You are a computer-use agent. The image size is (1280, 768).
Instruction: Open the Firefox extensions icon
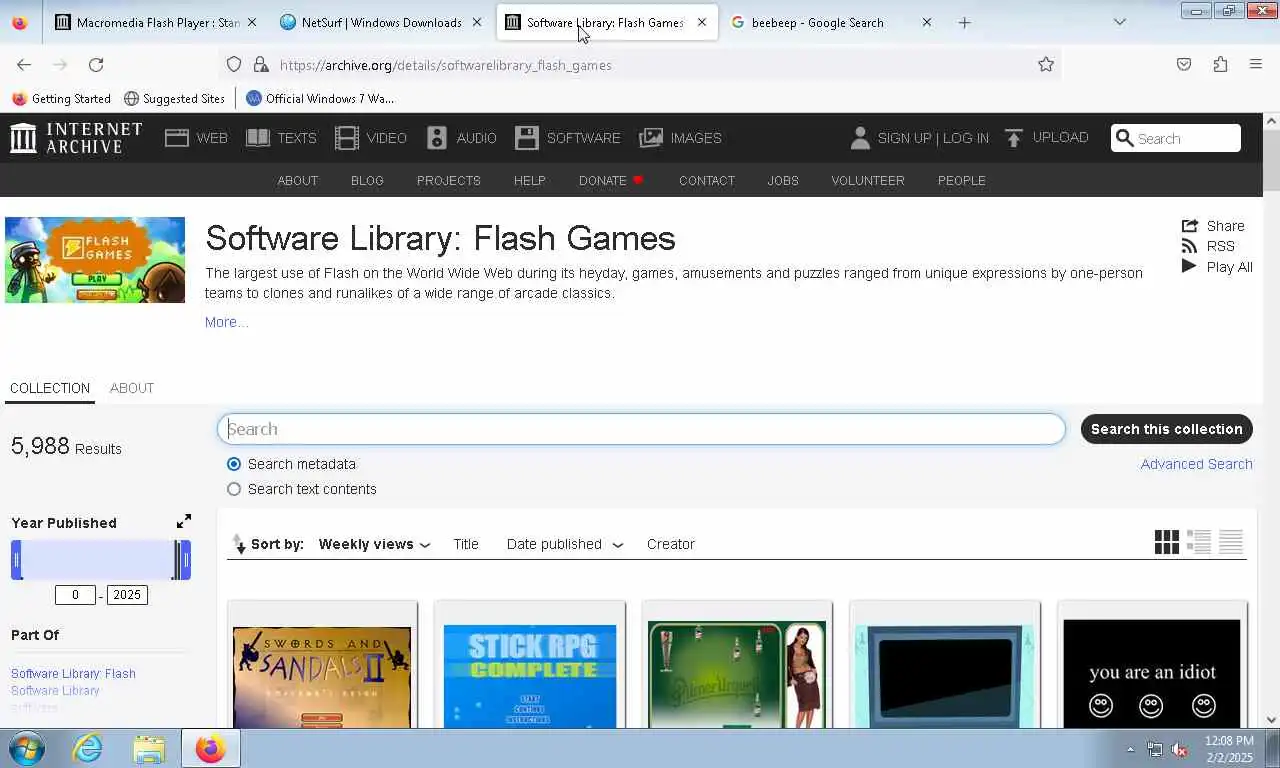(1220, 64)
